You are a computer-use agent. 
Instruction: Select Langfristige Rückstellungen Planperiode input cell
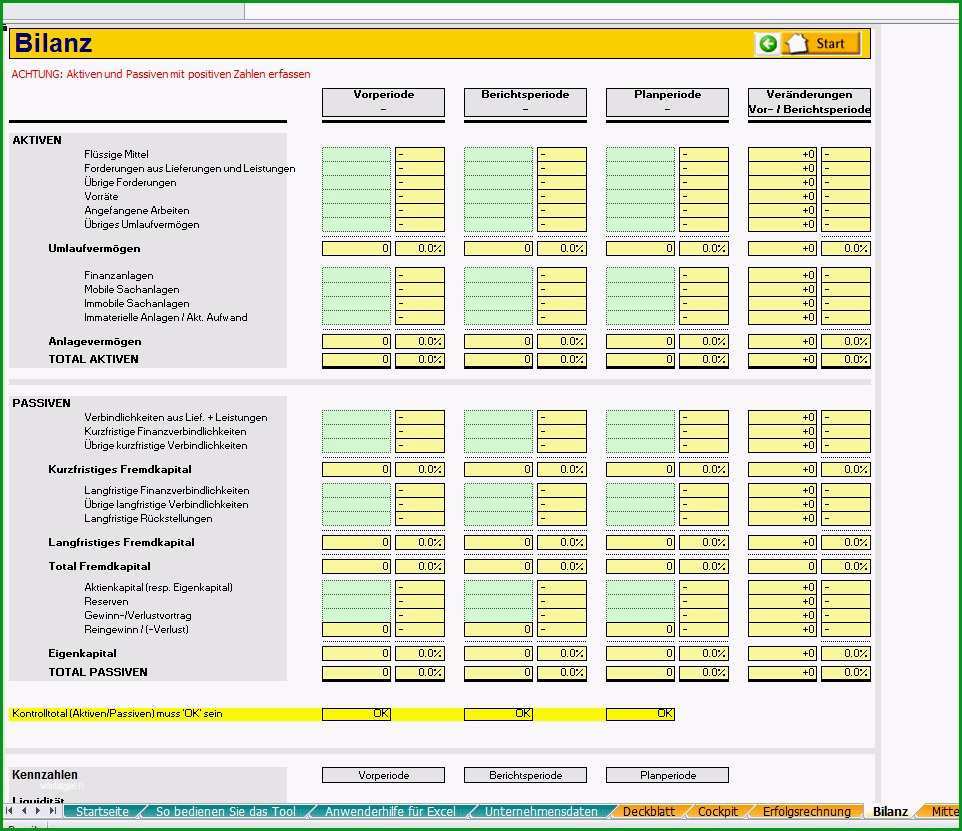click(x=641, y=519)
